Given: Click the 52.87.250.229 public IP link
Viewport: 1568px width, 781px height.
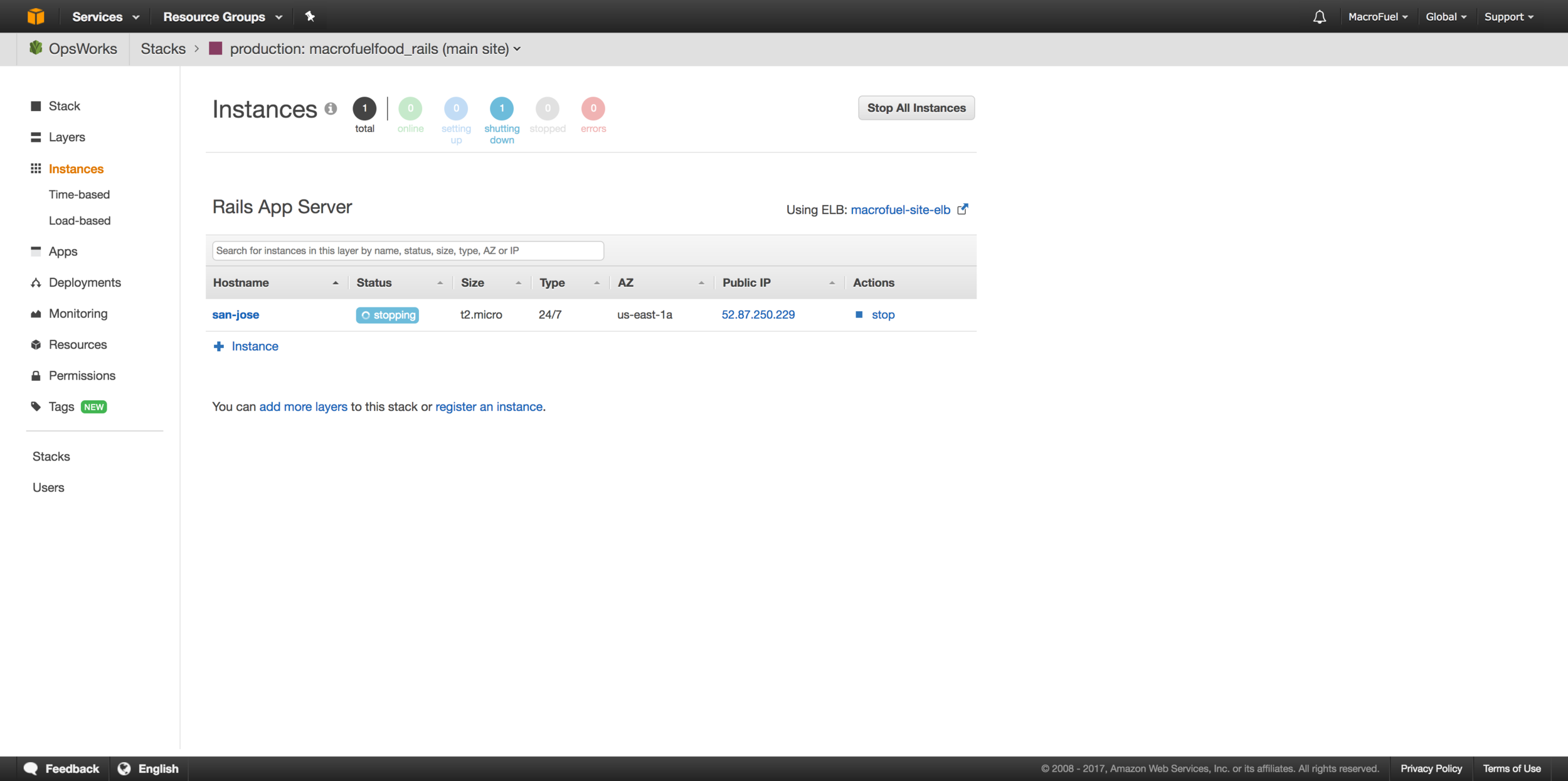Looking at the screenshot, I should tap(758, 315).
